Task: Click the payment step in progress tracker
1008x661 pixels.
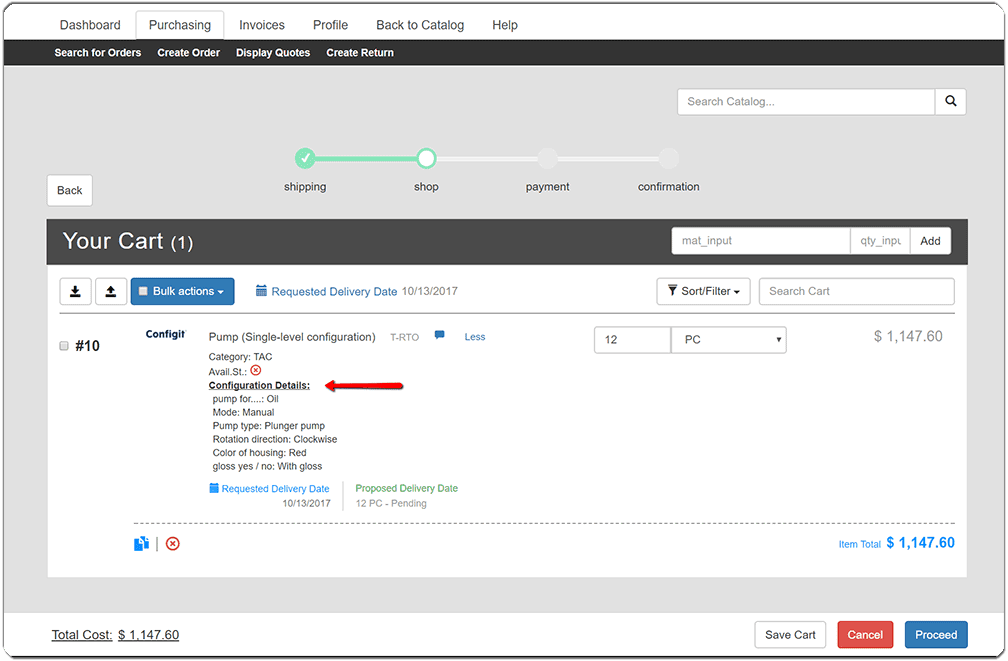Action: point(547,158)
